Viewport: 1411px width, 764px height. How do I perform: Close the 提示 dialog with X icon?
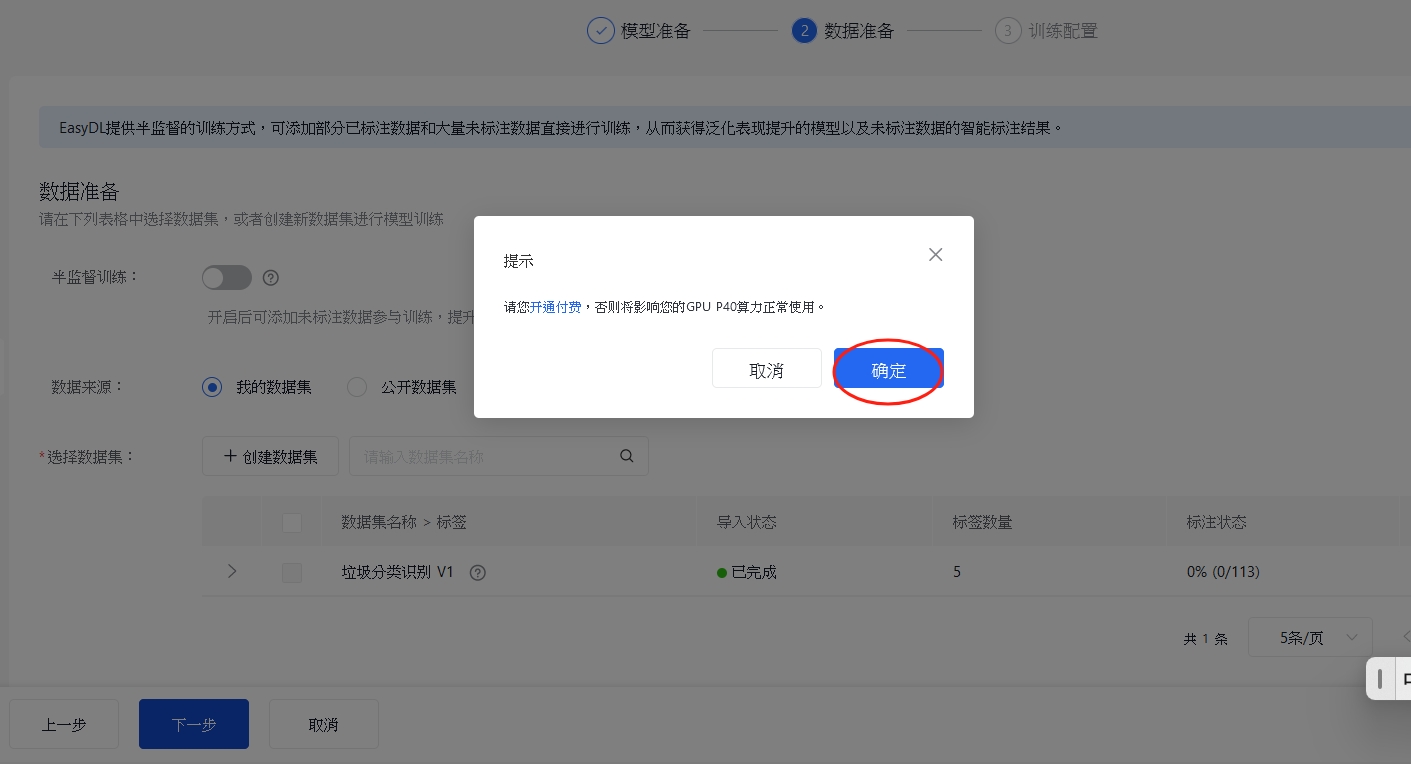[x=936, y=255]
